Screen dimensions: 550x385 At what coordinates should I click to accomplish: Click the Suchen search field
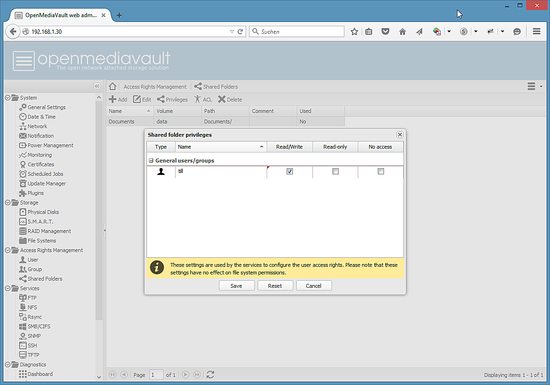coord(297,32)
